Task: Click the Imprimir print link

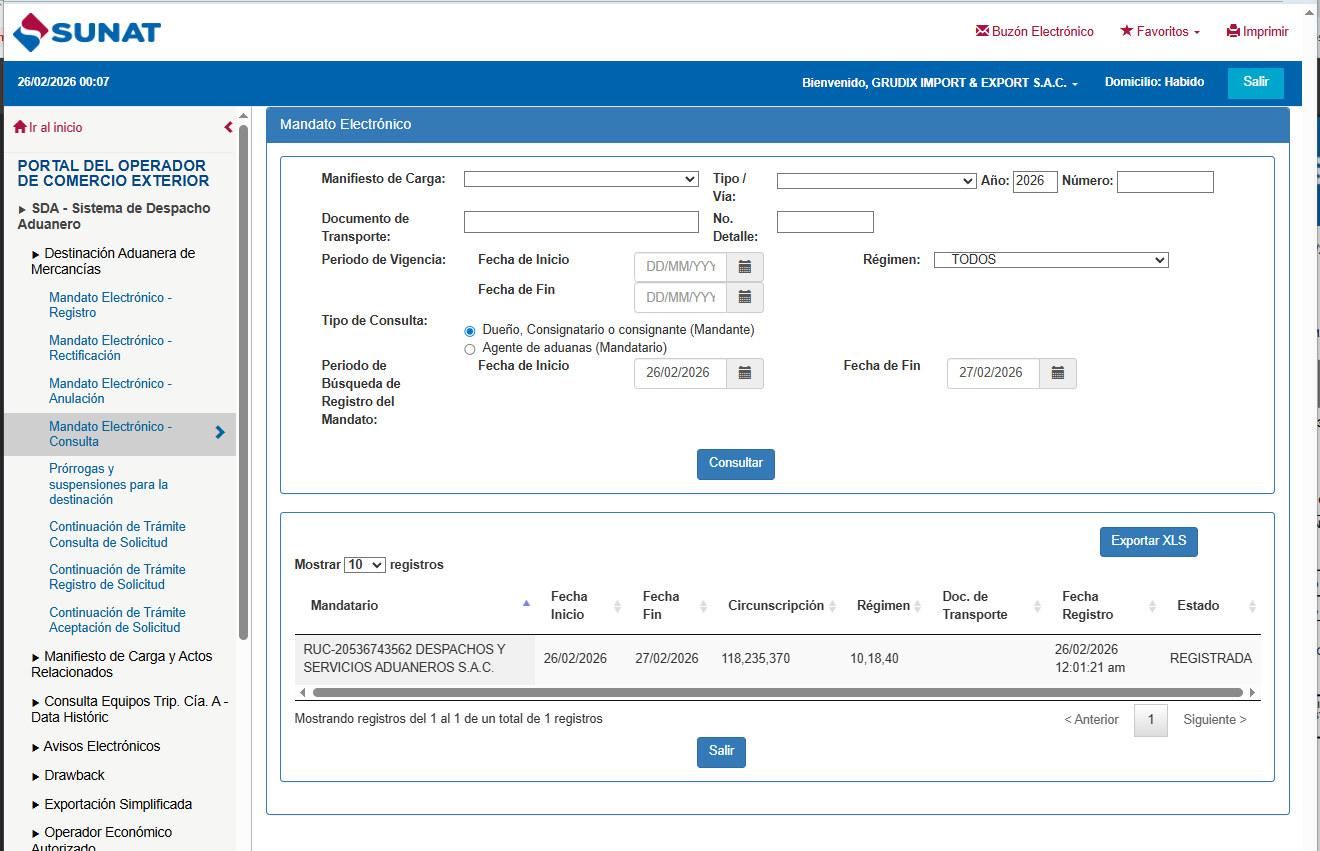Action: (1258, 32)
